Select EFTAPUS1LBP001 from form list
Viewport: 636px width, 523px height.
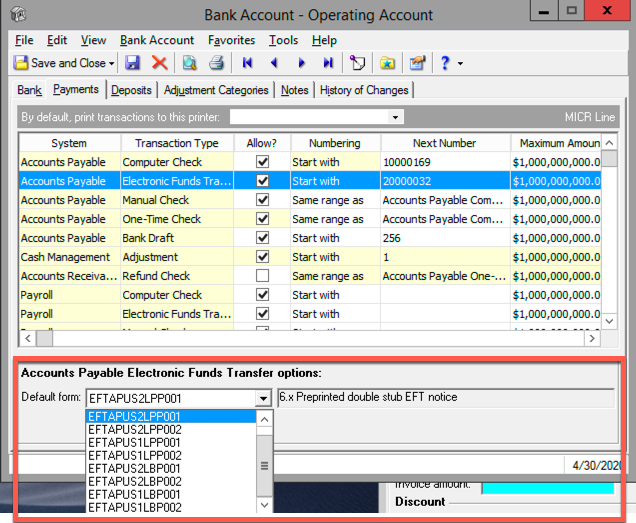[x=171, y=495]
